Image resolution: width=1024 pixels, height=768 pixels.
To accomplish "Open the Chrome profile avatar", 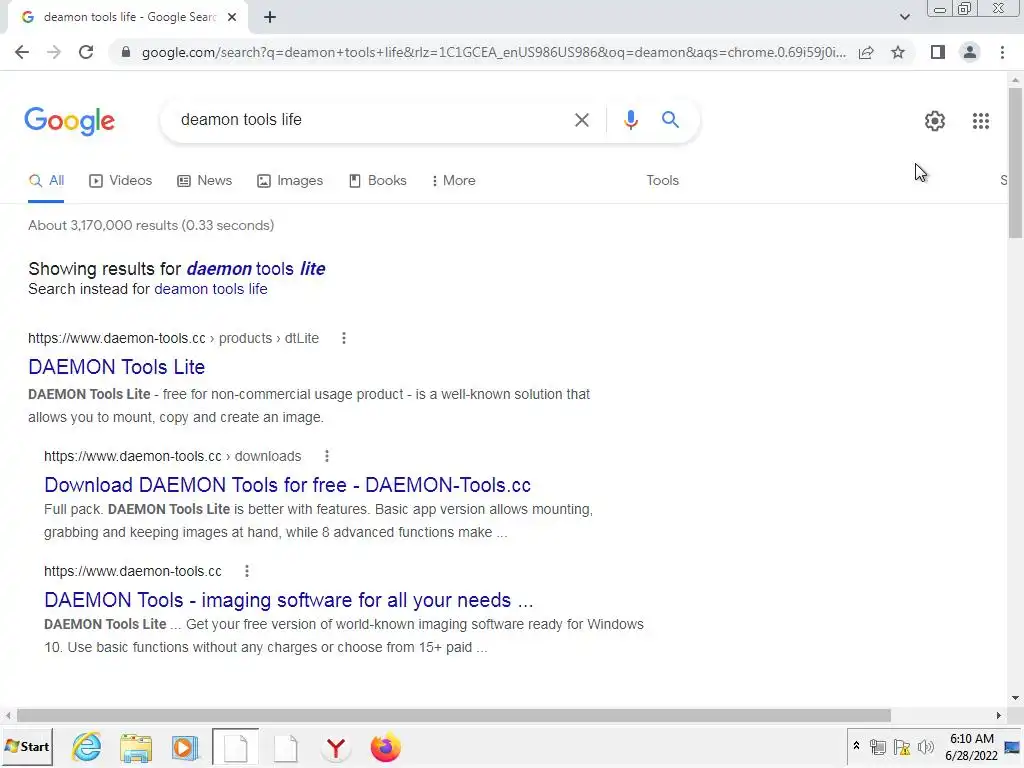I will [970, 52].
